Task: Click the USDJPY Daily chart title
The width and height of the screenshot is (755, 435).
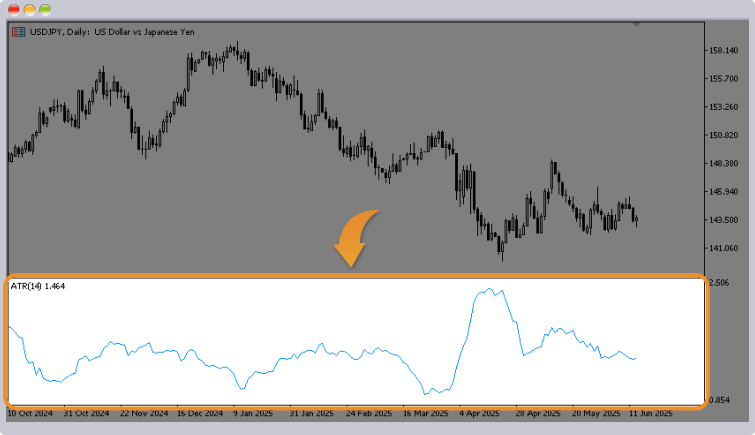Action: click(112, 32)
